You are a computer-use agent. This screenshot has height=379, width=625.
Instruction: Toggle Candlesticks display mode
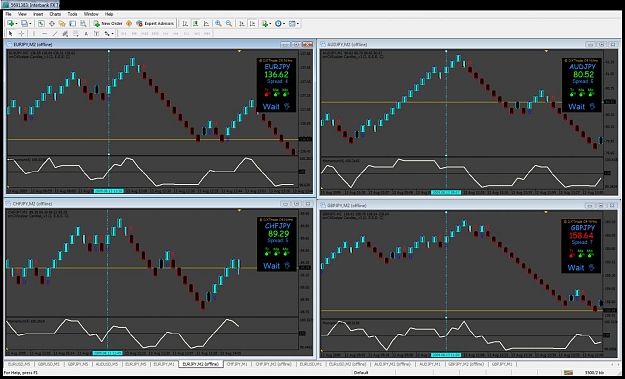[x=196, y=24]
